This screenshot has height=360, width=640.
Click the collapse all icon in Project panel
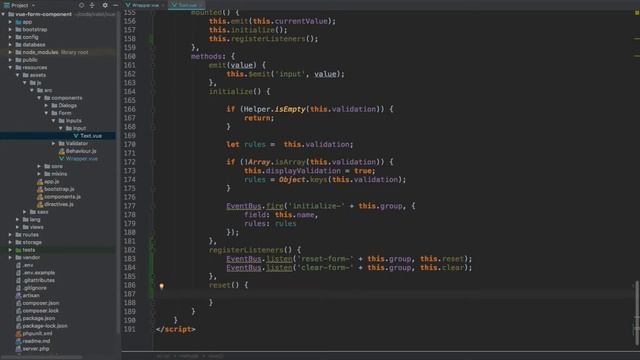[x=92, y=5]
